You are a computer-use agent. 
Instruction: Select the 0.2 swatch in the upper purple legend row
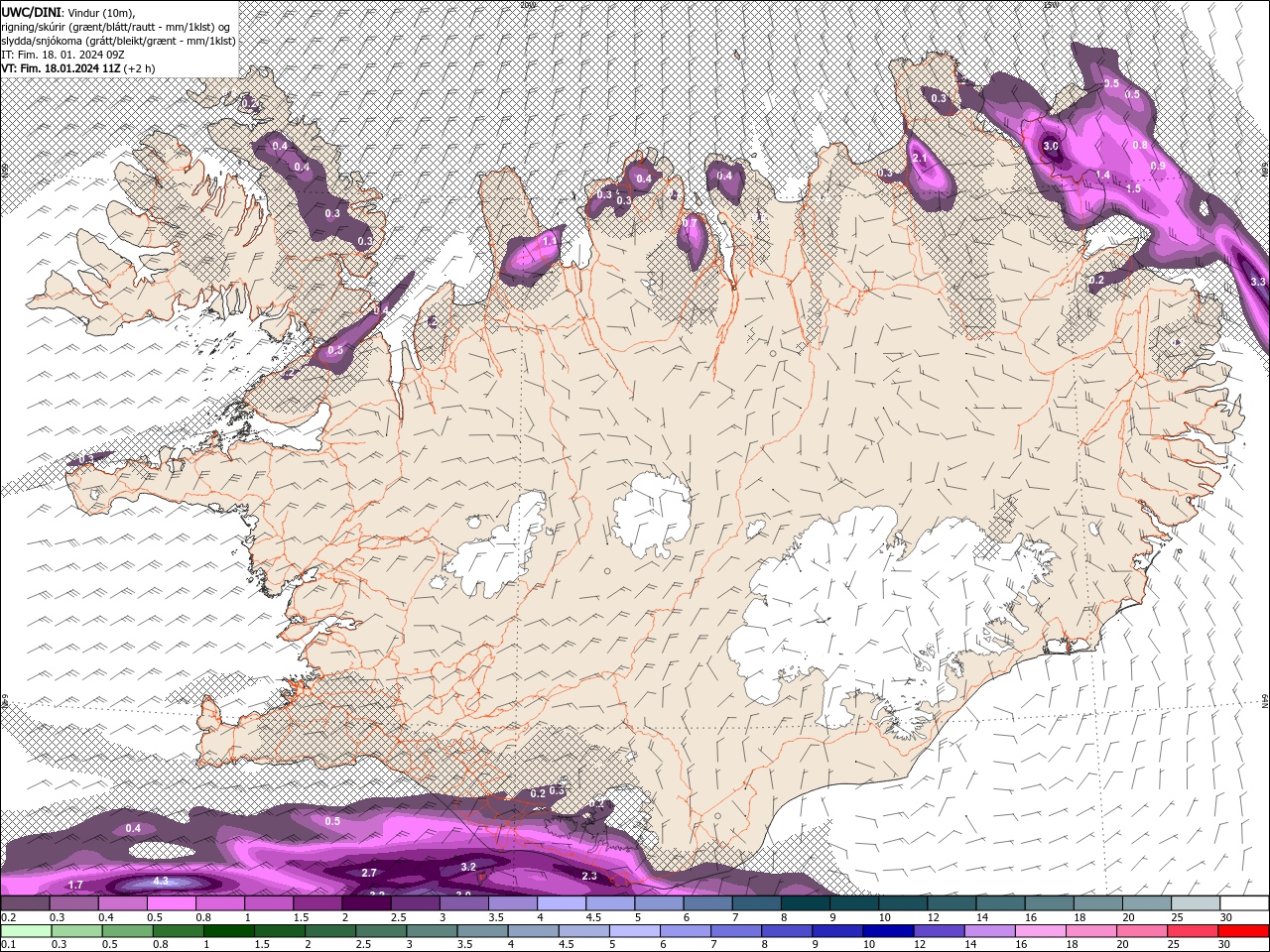click(25, 903)
